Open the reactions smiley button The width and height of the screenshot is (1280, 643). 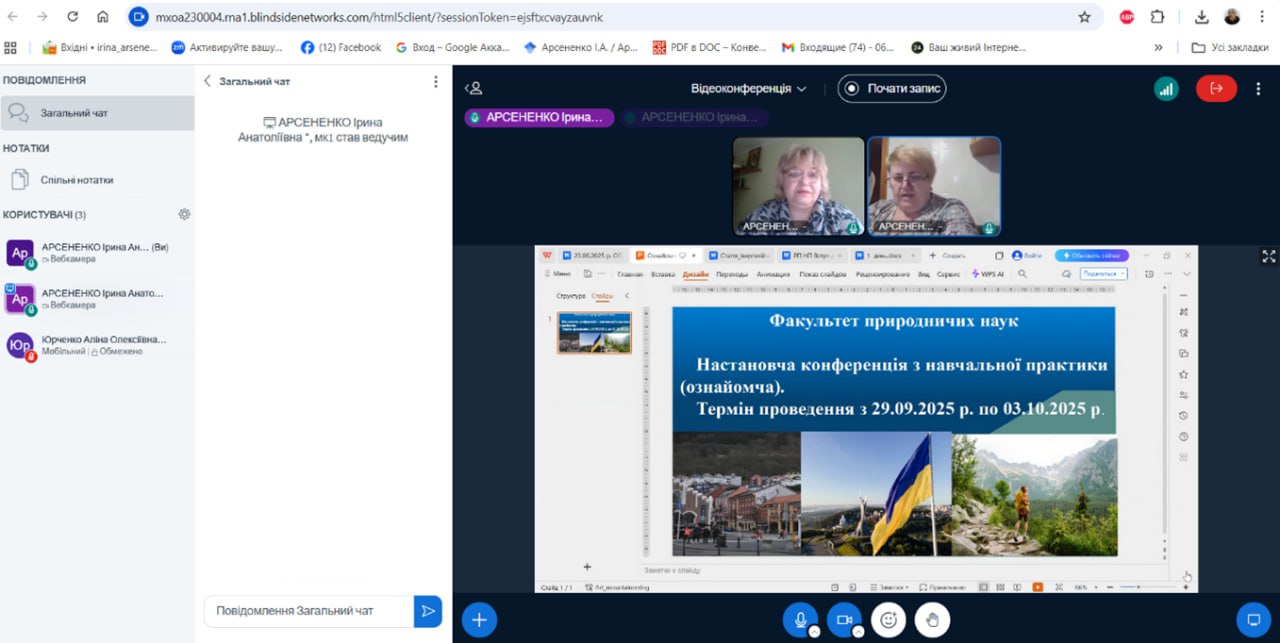pos(888,620)
